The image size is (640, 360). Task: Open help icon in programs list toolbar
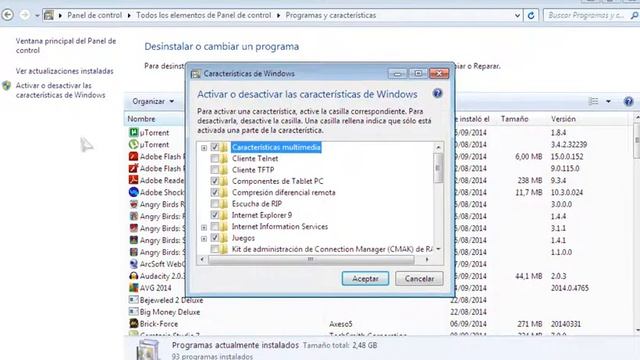pos(628,101)
